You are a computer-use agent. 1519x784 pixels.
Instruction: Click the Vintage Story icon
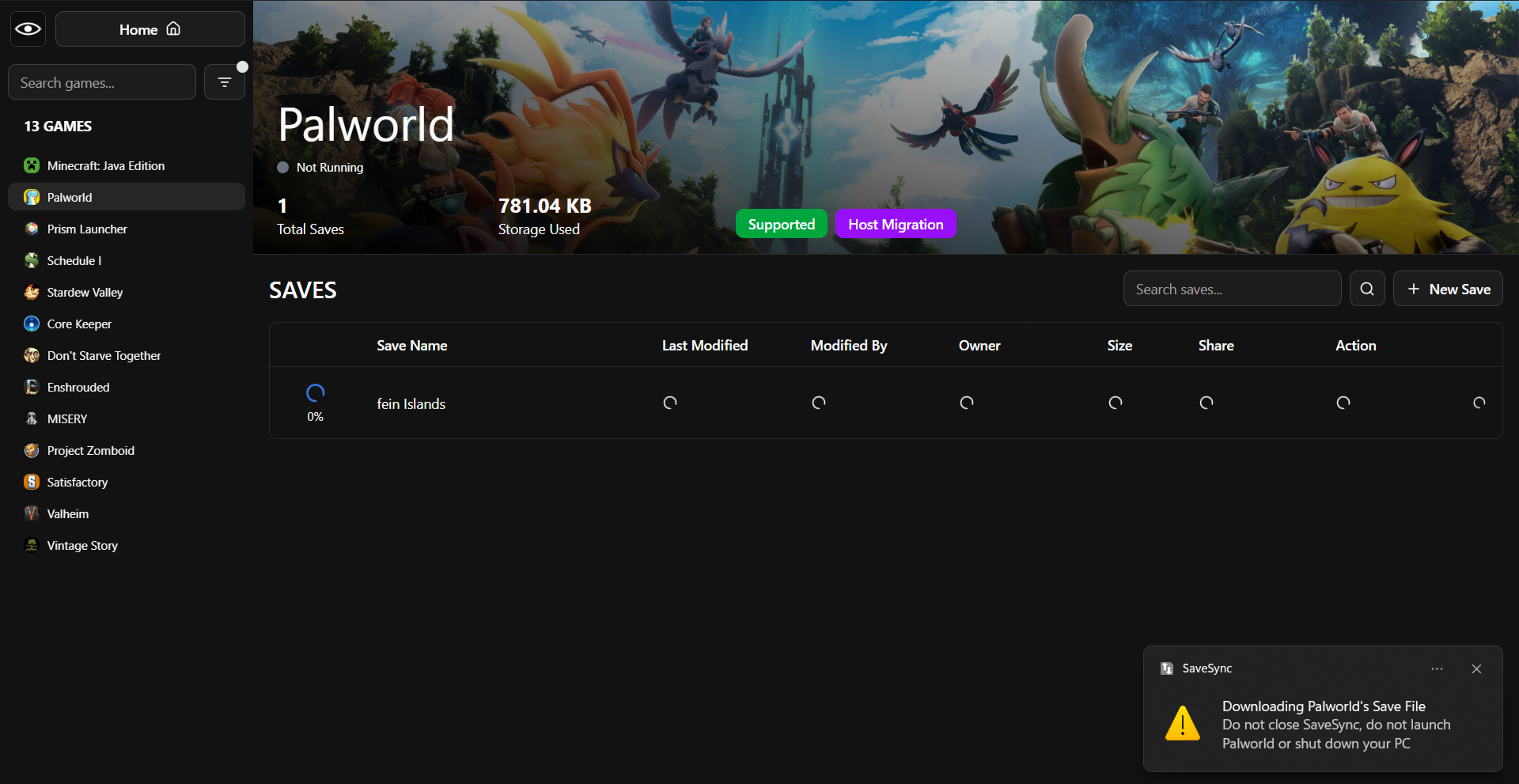(32, 545)
